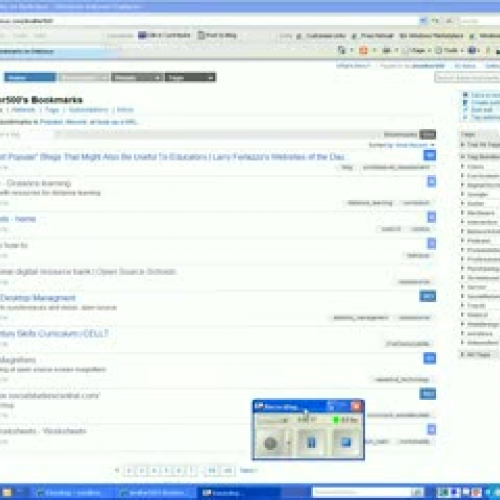
Task: Open the Tools menu in the command bar
Action: point(450,50)
